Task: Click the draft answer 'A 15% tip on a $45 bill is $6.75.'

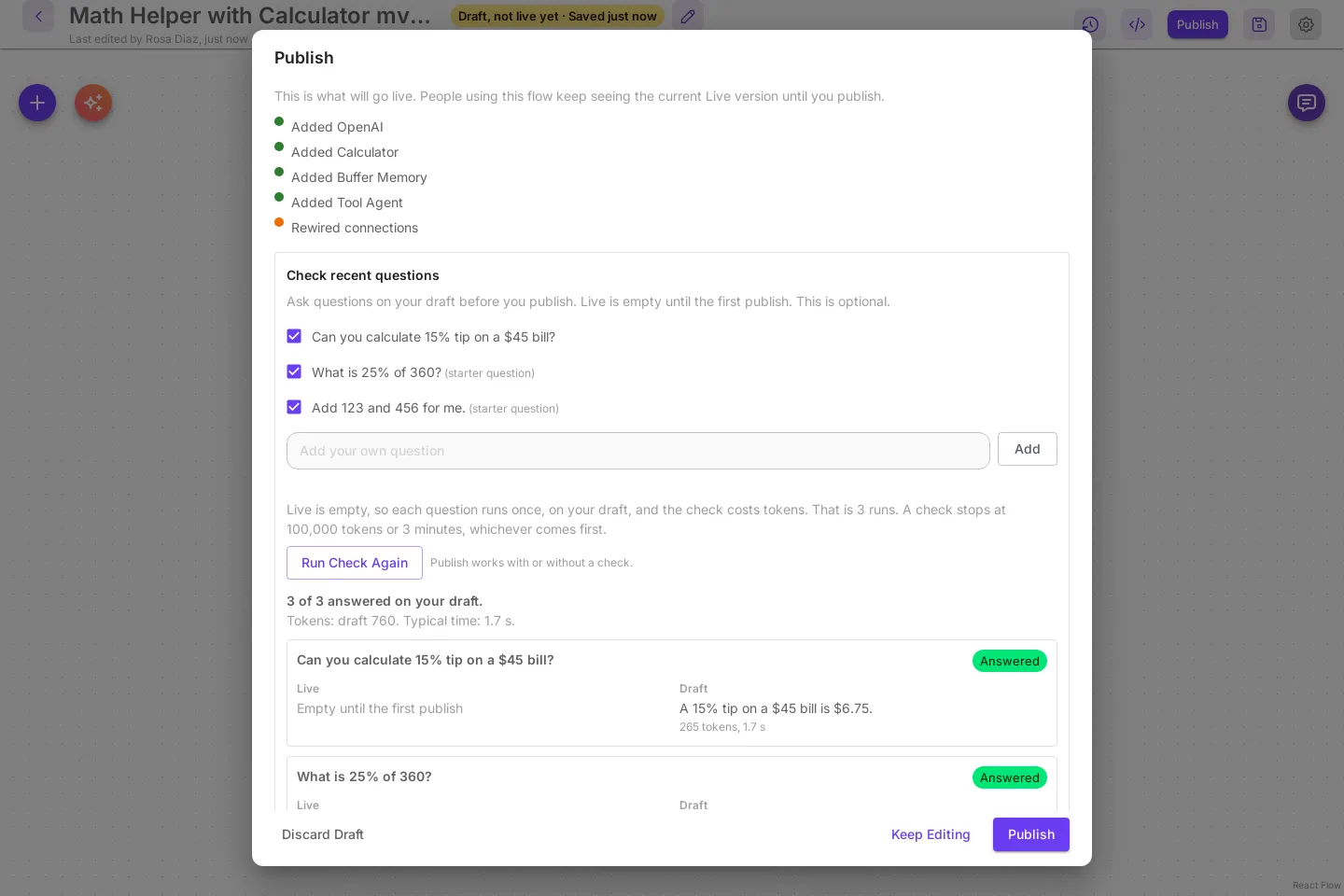Action: coord(776,708)
